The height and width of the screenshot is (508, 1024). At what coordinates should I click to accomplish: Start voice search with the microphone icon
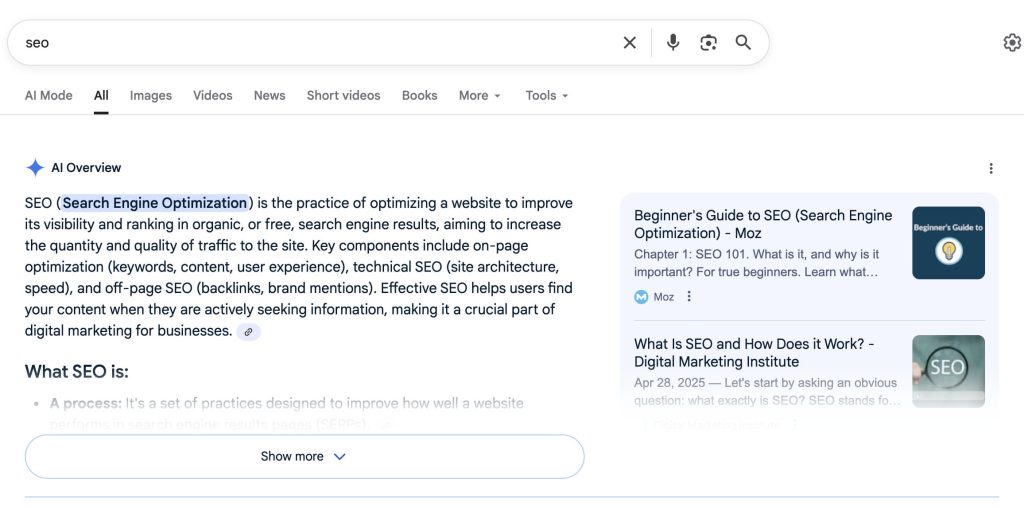pyautogui.click(x=673, y=43)
